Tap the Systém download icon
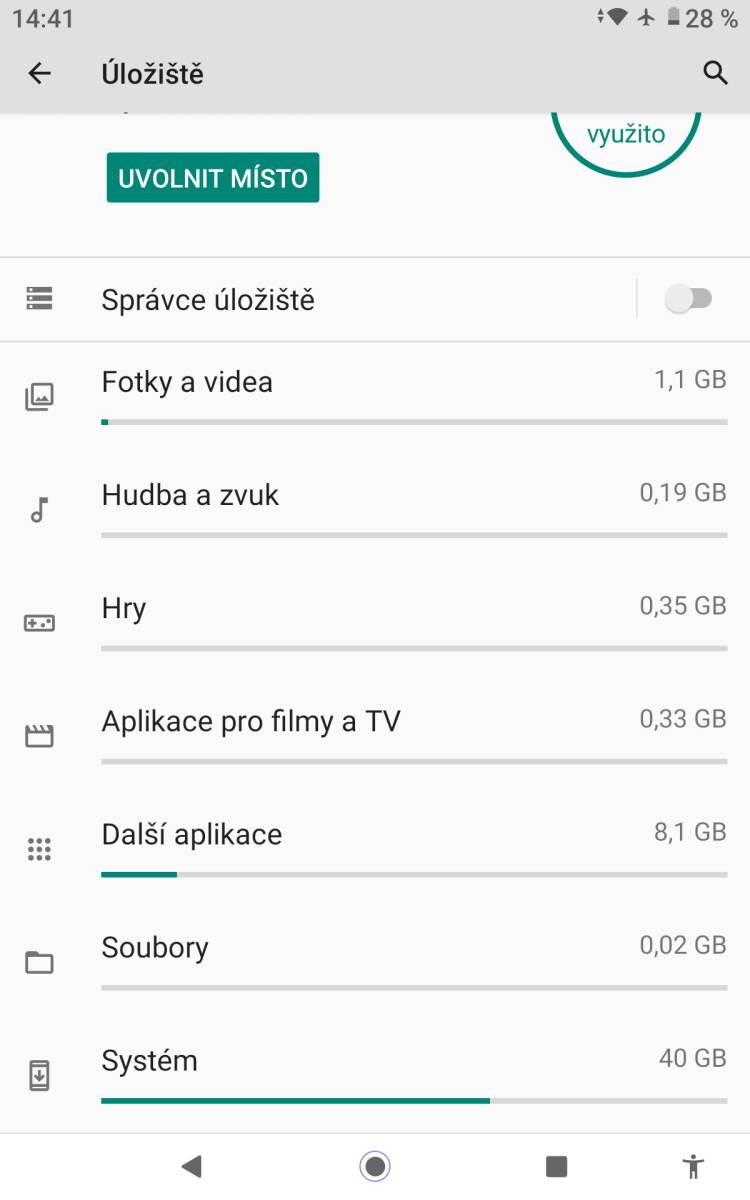The height and width of the screenshot is (1200, 750). [39, 1076]
